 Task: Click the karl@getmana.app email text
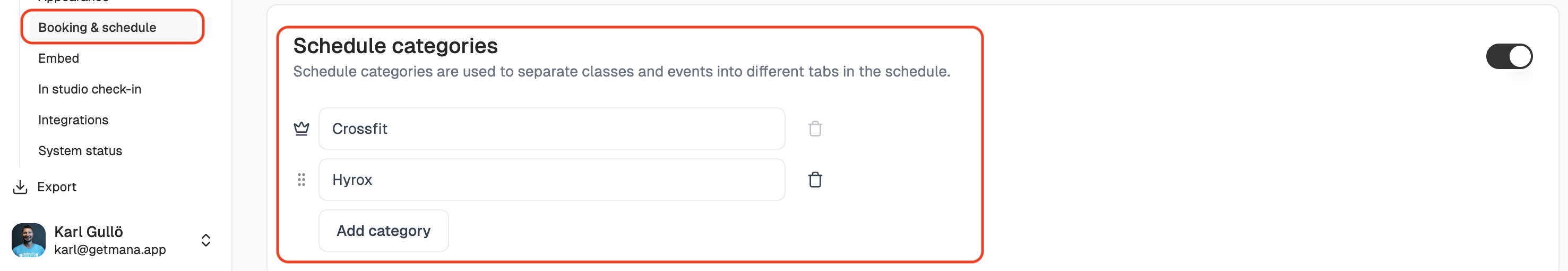(109, 250)
